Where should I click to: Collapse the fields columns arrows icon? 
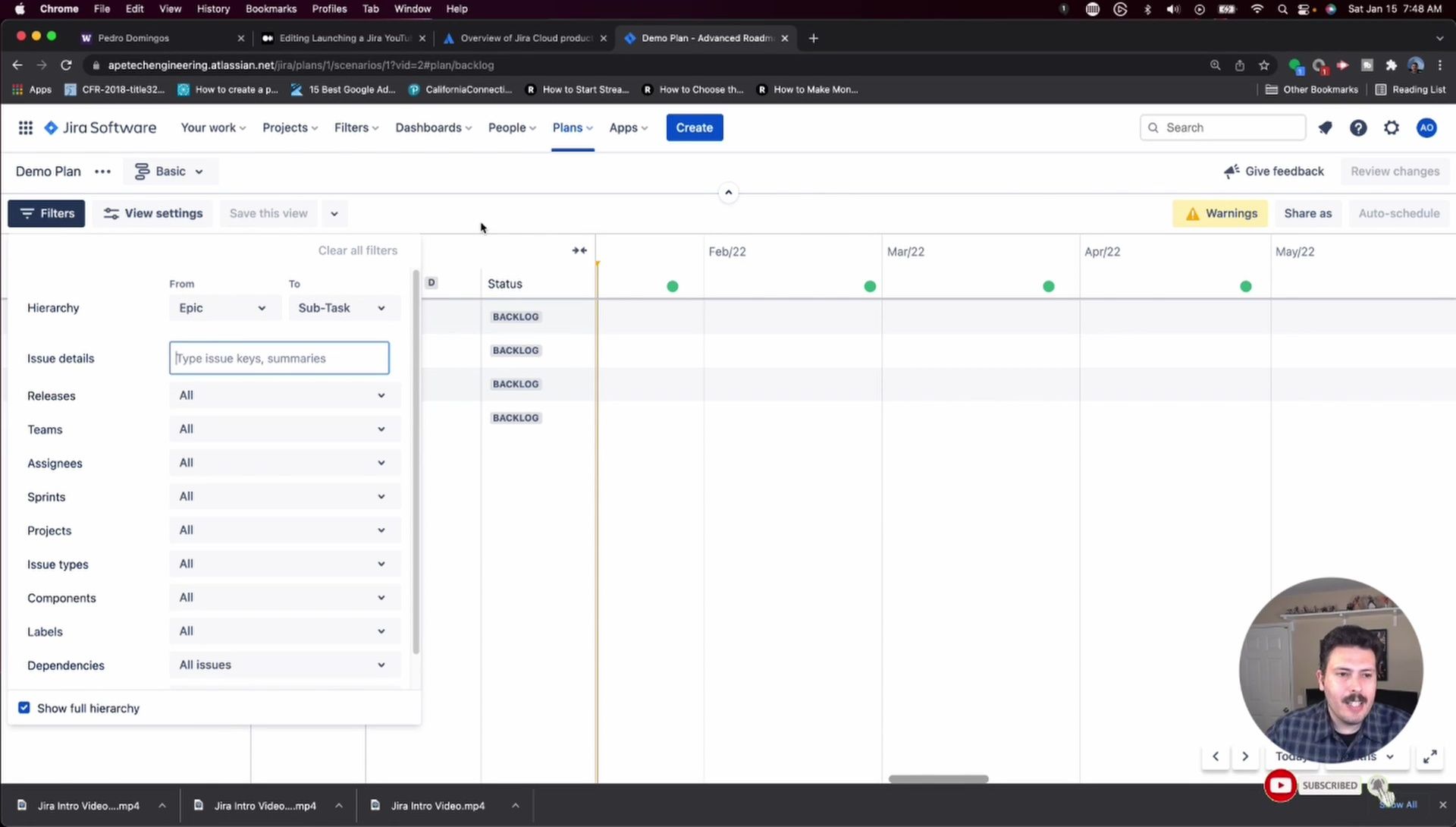tap(579, 250)
